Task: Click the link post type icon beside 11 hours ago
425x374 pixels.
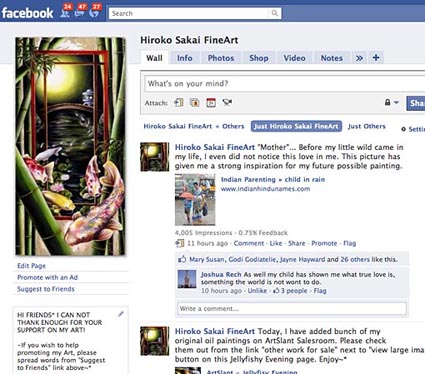Action: 179,243
